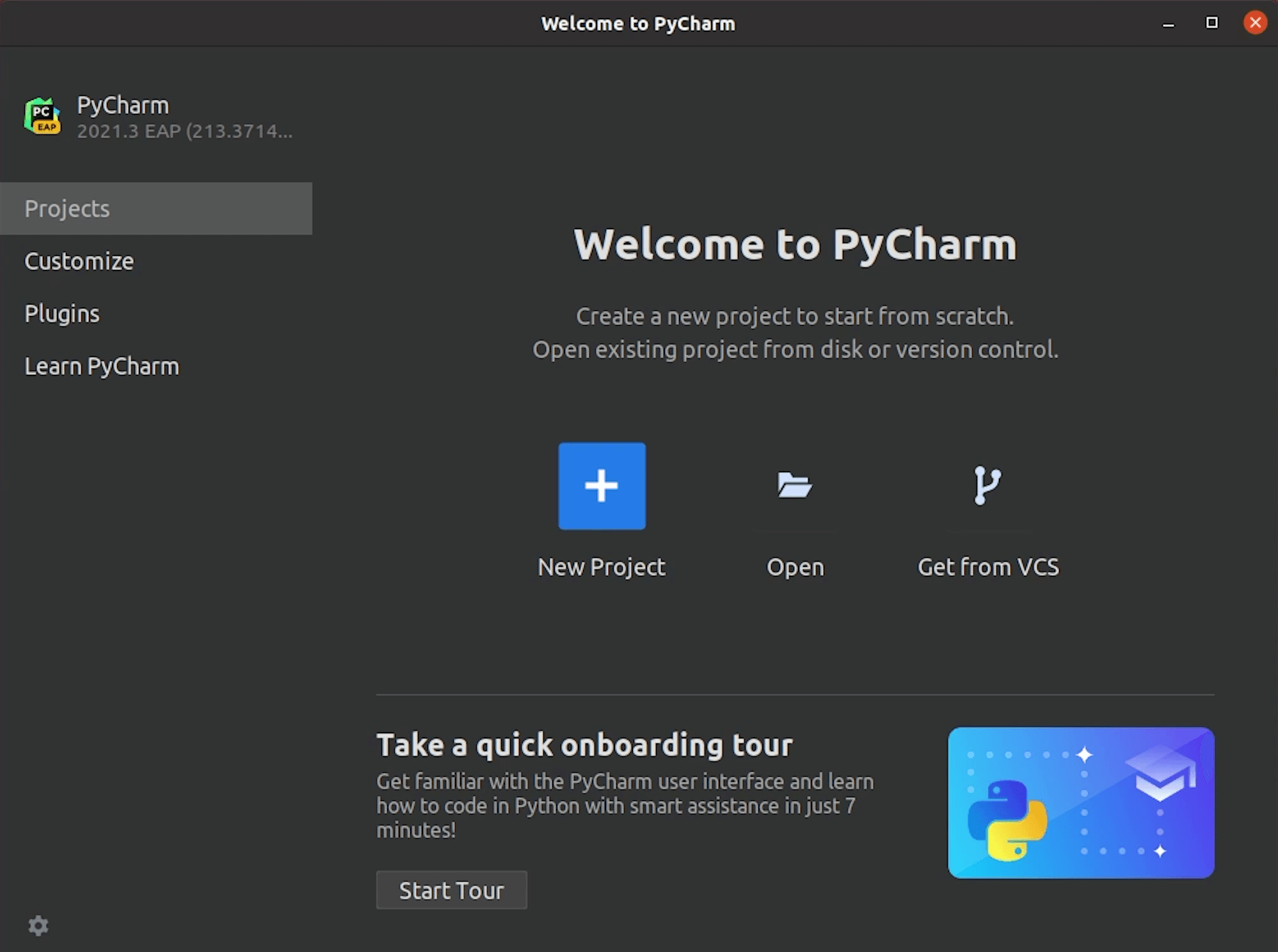Viewport: 1278px width, 952px height.
Task: Go to Learn PyCharm section
Action: click(x=102, y=367)
